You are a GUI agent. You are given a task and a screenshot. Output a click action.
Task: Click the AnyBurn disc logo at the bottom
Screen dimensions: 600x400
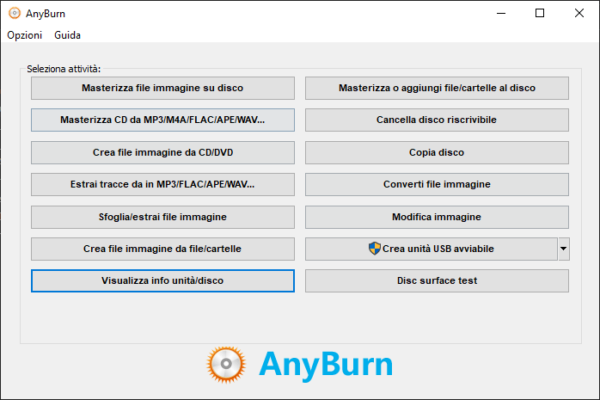(226, 364)
